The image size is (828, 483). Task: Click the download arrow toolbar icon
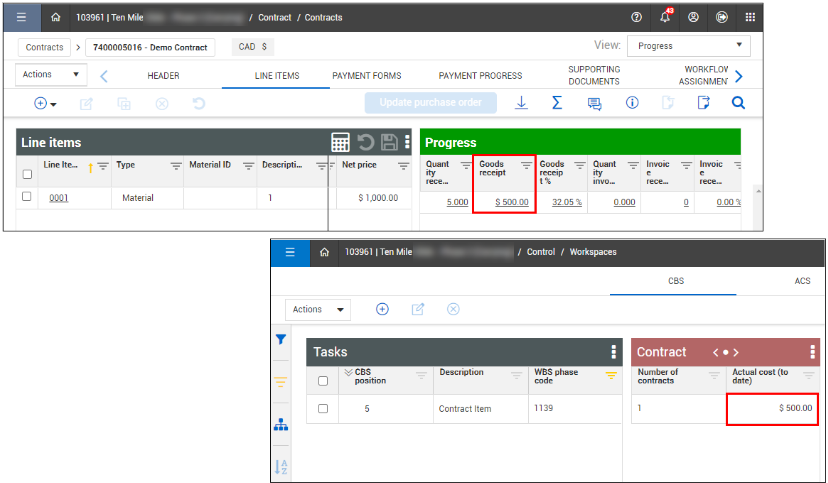(x=521, y=103)
